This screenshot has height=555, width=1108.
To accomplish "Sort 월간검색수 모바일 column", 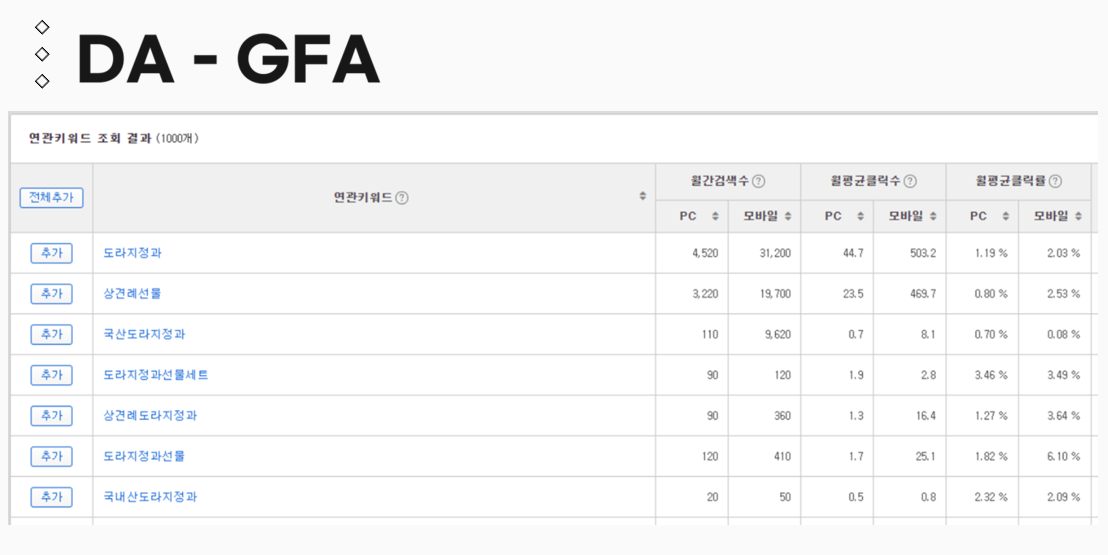I will pos(788,216).
